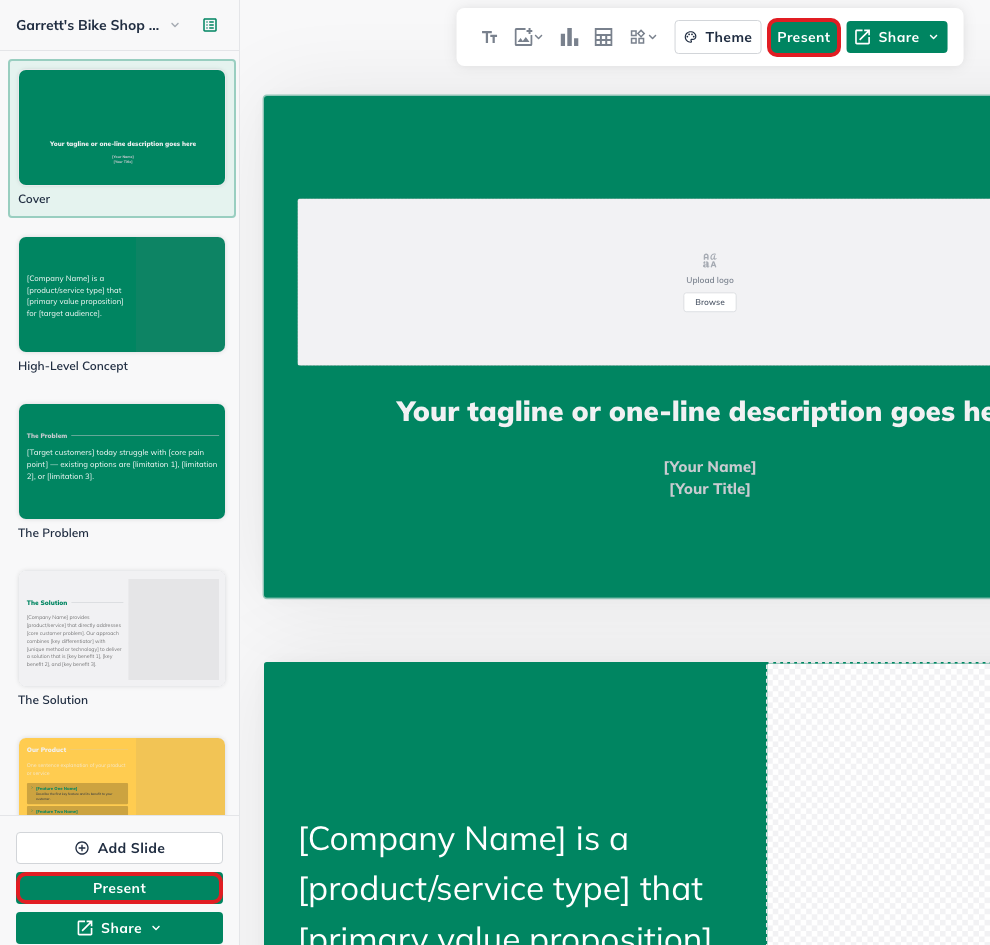This screenshot has height=945, width=990.
Task: Click the Present button in top toolbar
Action: point(803,37)
